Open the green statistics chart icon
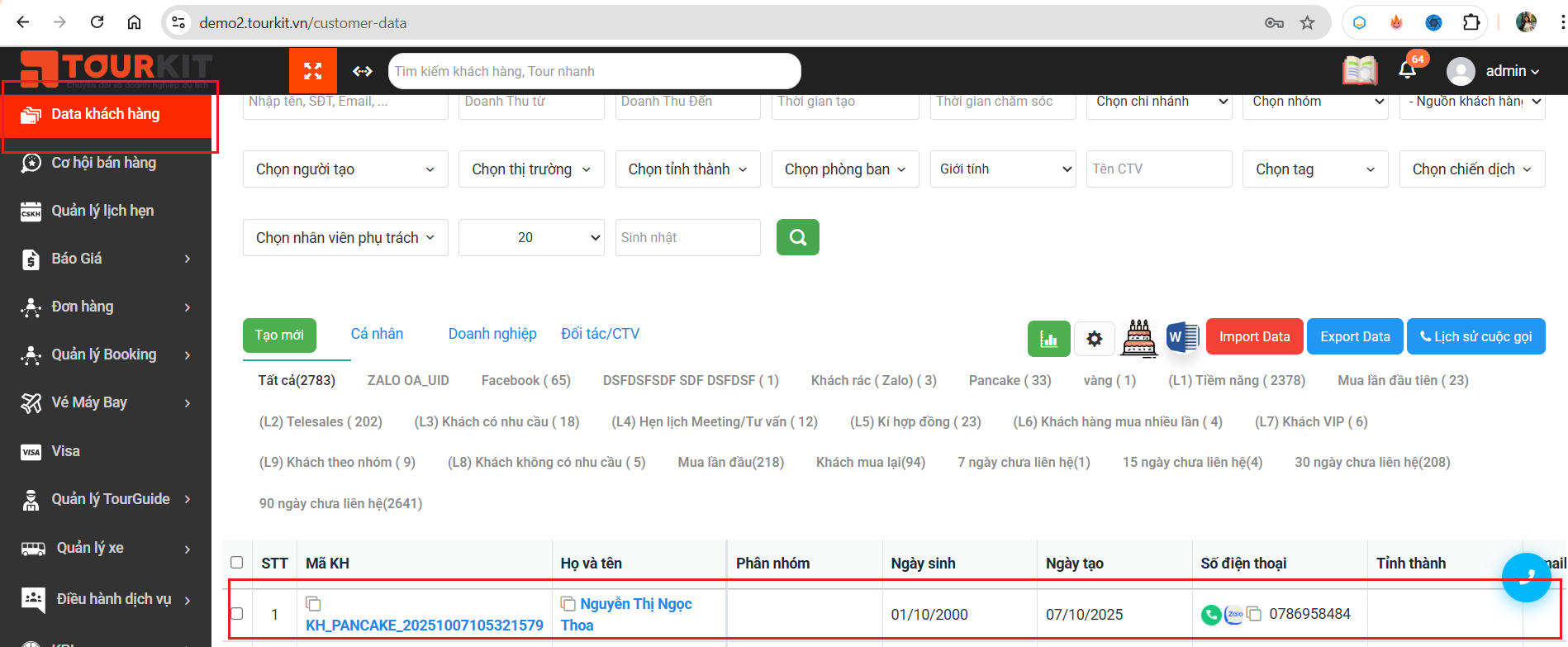This screenshot has width=1568, height=647. point(1048,338)
